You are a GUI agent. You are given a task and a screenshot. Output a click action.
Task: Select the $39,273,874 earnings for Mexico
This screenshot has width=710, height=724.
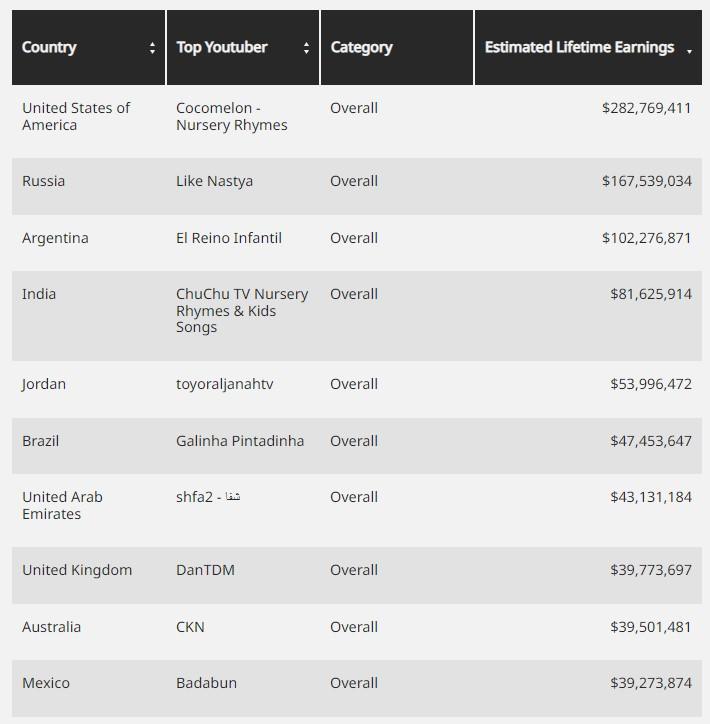(x=650, y=683)
